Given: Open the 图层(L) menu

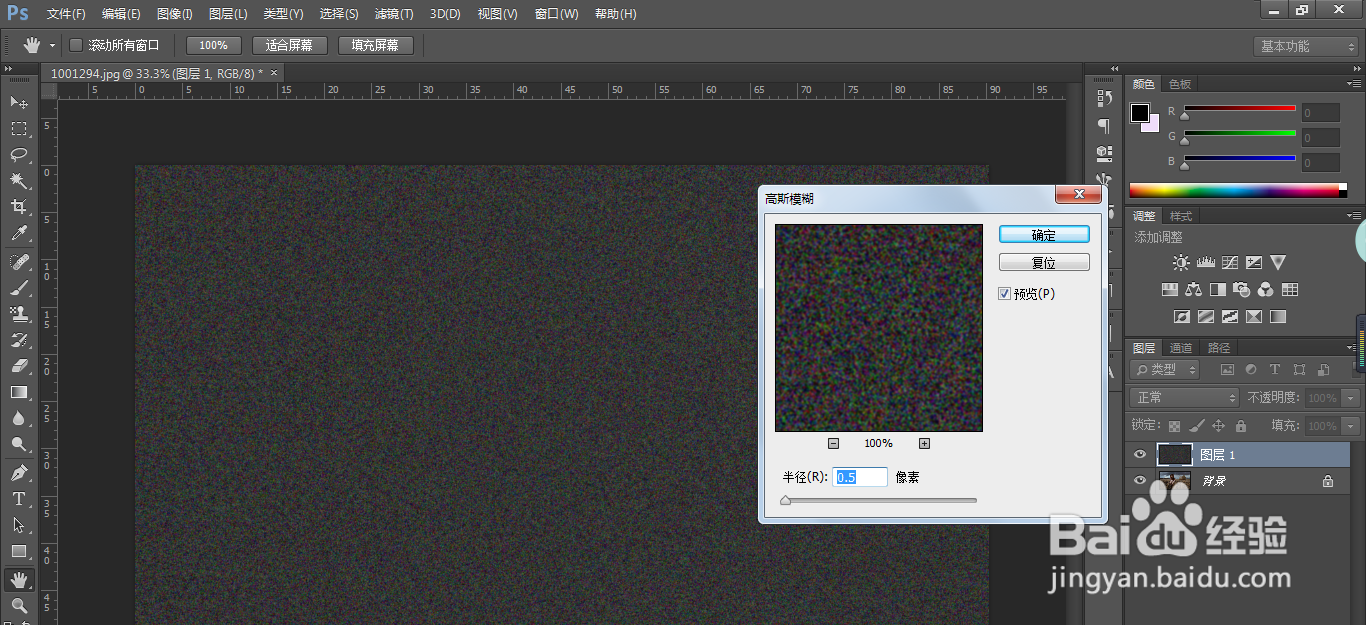Looking at the screenshot, I should coord(228,14).
